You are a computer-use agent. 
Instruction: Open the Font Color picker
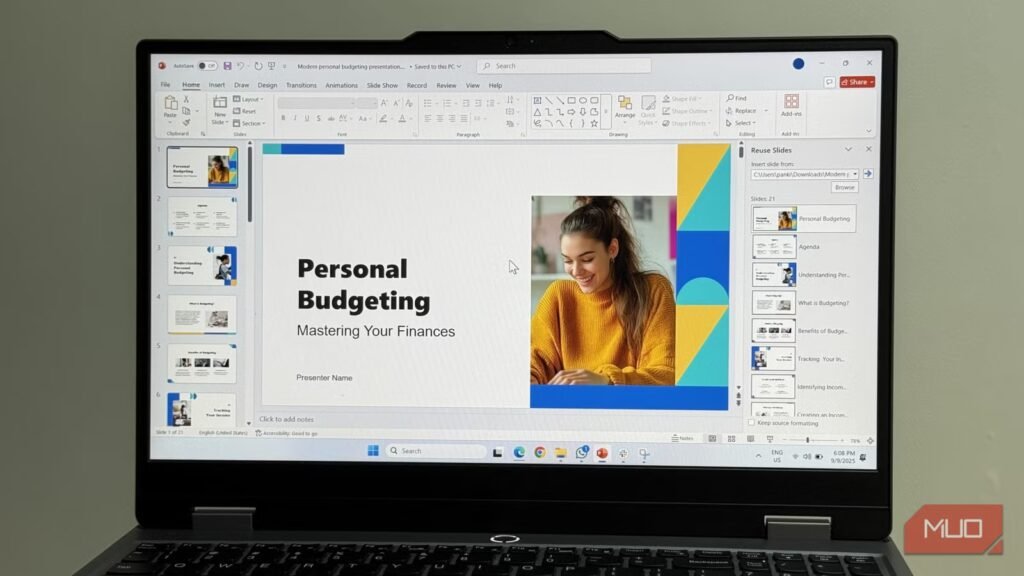403,118
